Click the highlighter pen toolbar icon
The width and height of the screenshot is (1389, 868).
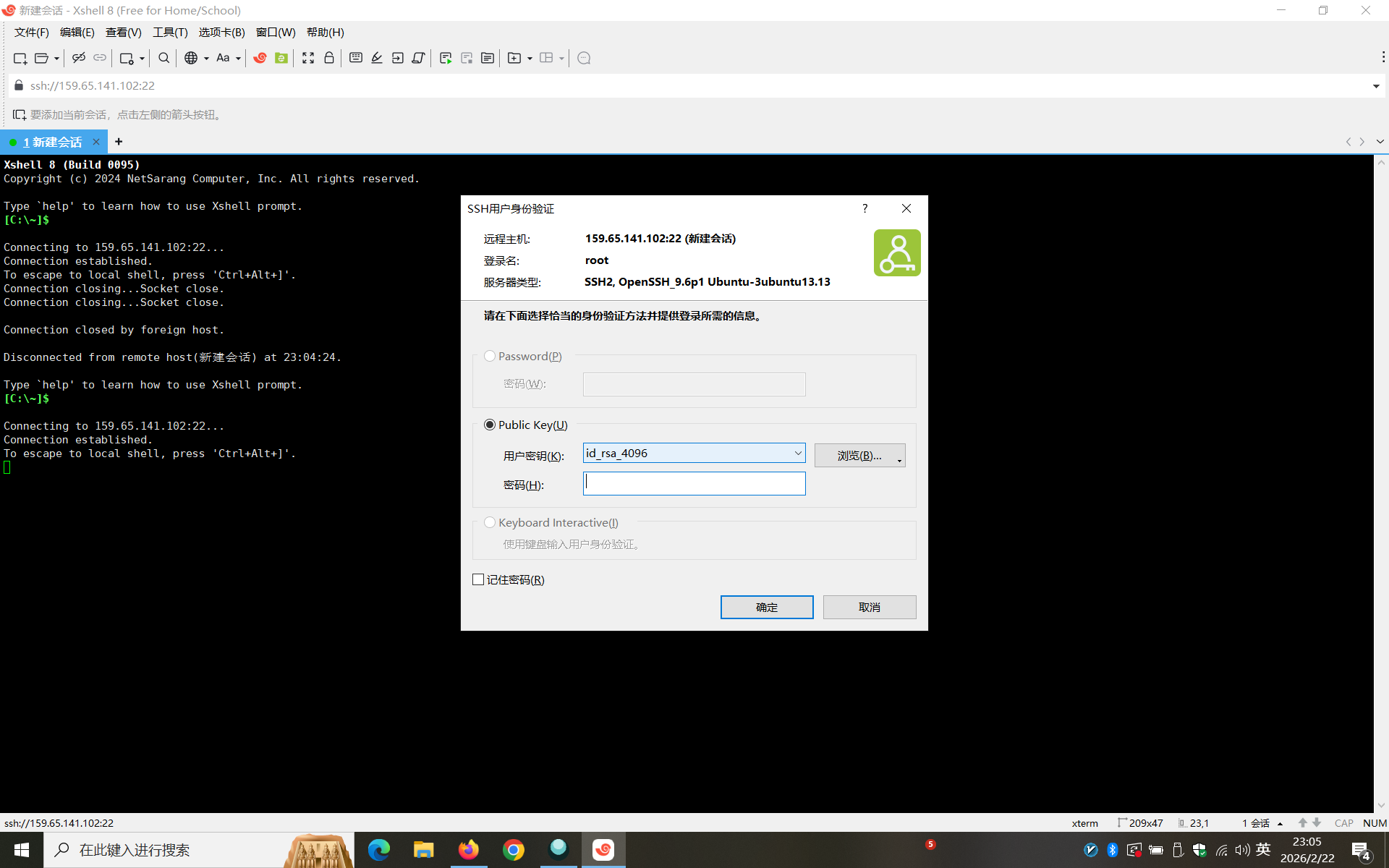pos(377,58)
